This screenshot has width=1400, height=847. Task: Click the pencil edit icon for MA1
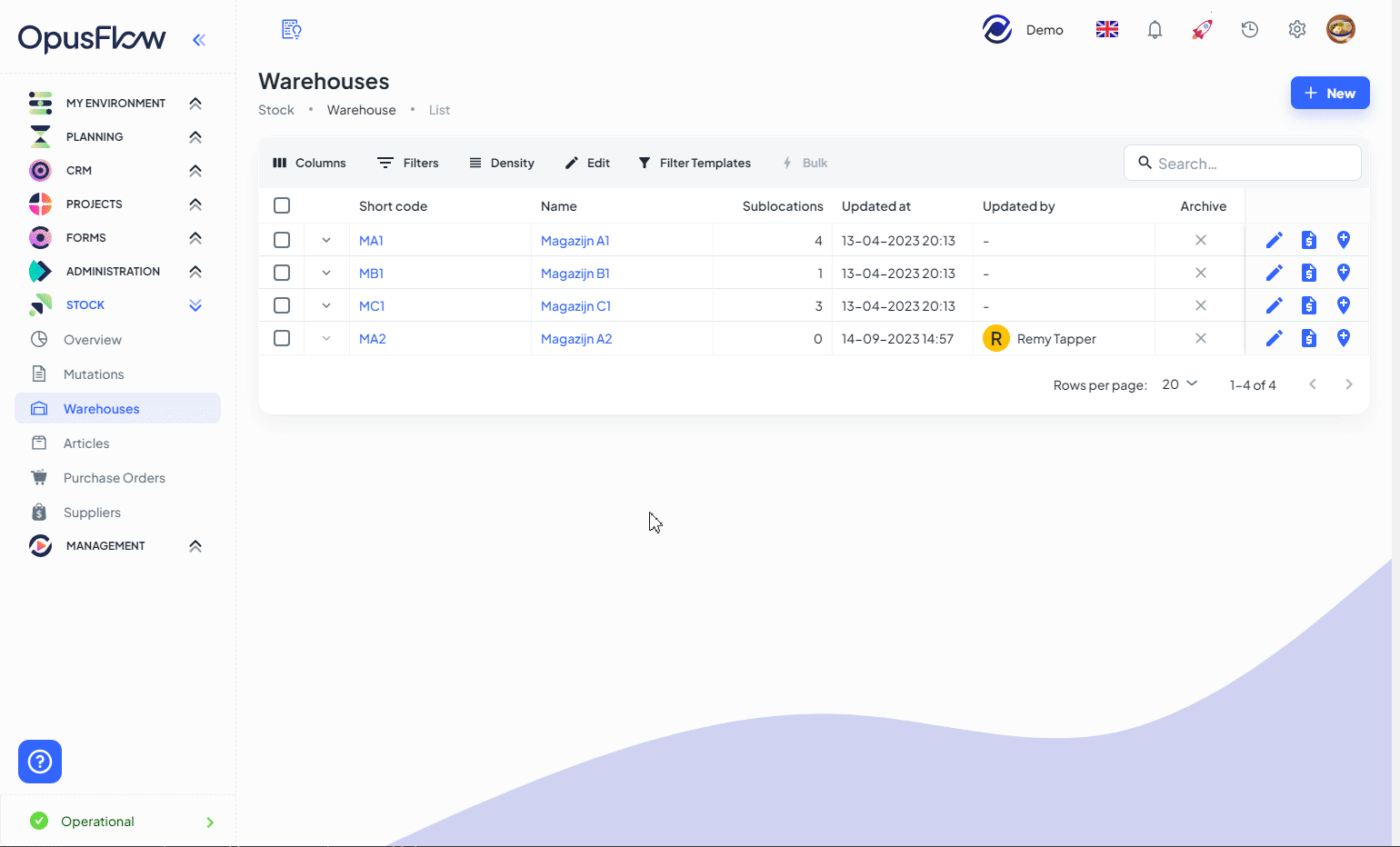tap(1275, 240)
